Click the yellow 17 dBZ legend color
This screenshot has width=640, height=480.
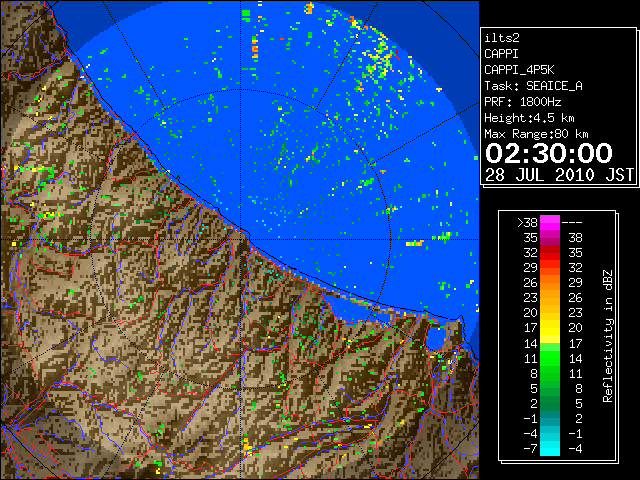coord(550,328)
